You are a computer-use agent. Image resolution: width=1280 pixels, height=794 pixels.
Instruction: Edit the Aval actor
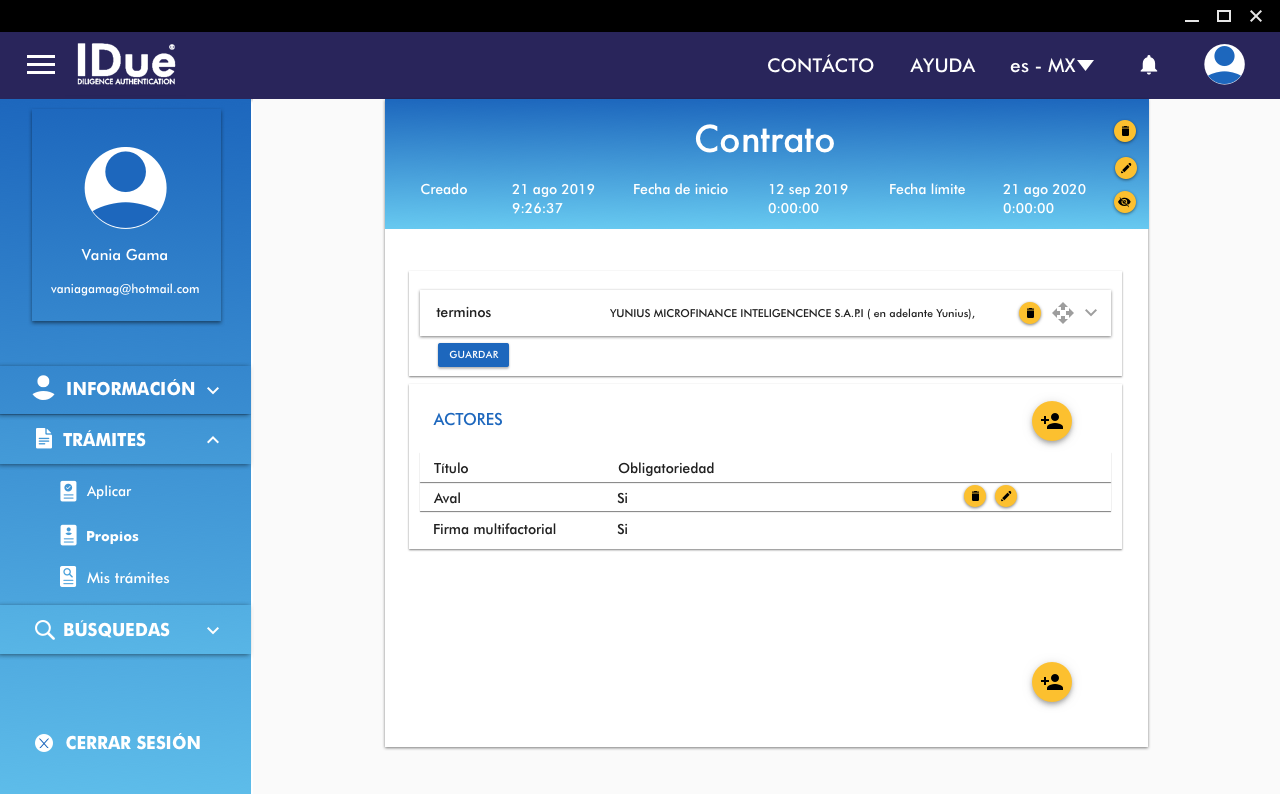[1006, 496]
